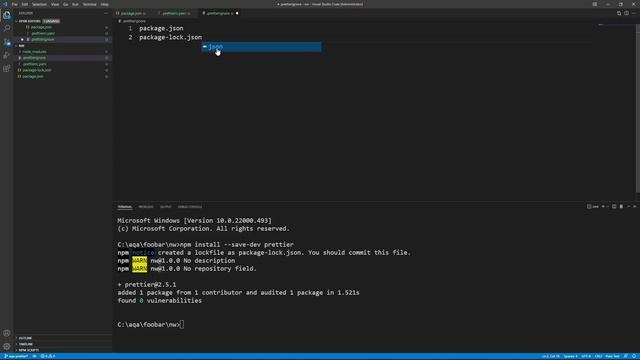Open the Run menu
The image size is (640, 360).
click(x=75, y=4)
